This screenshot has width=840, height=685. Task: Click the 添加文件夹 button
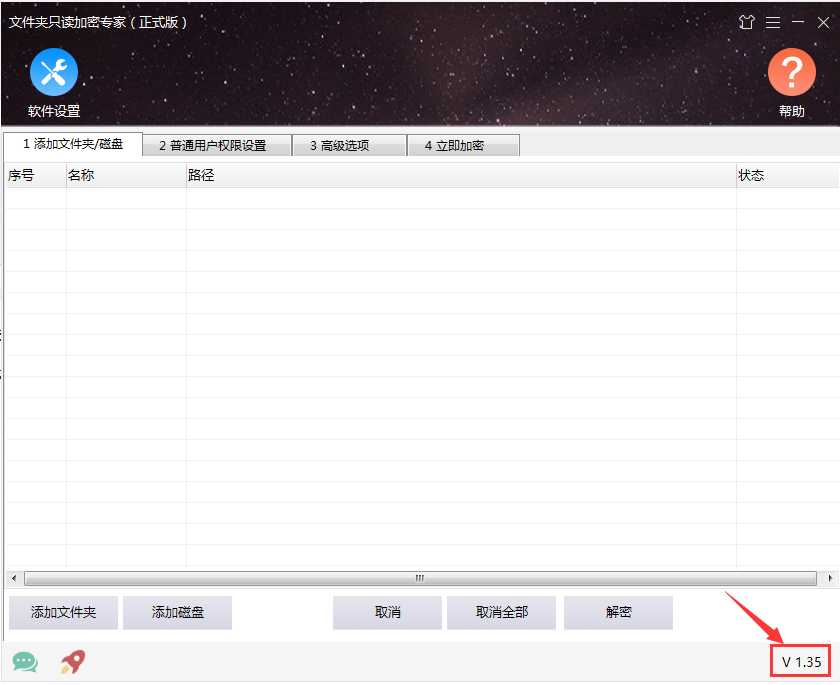pos(63,612)
